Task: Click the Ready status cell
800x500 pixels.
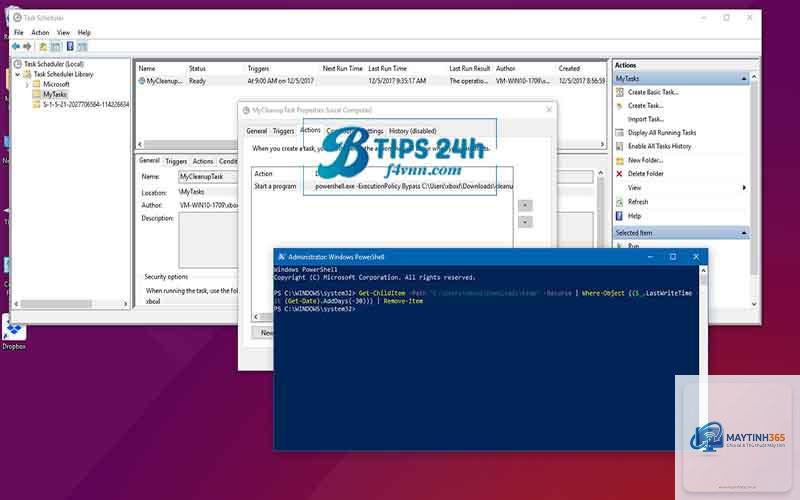Action: 197,81
